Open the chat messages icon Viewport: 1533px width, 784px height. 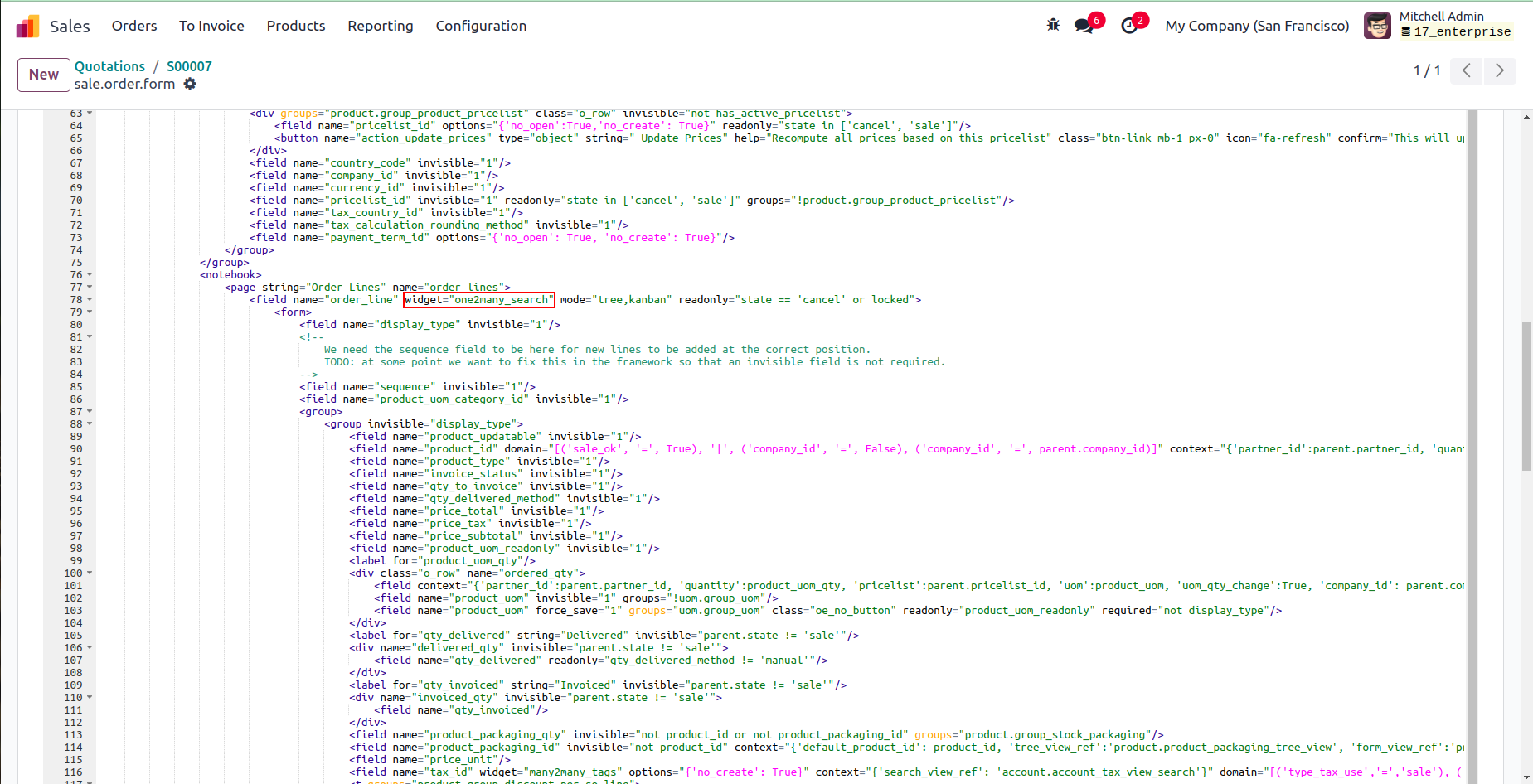(1083, 26)
